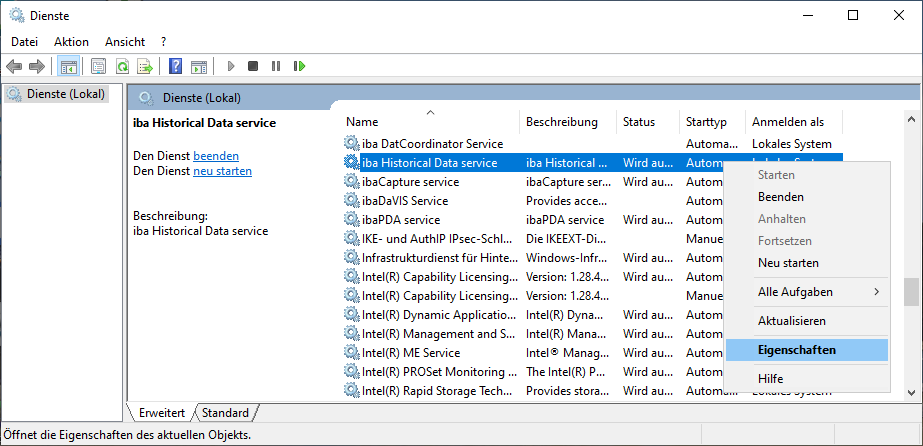Screen dimensions: 923x446
Task: Select Dienste (Lokal) in the left tree
Action: (x=62, y=94)
